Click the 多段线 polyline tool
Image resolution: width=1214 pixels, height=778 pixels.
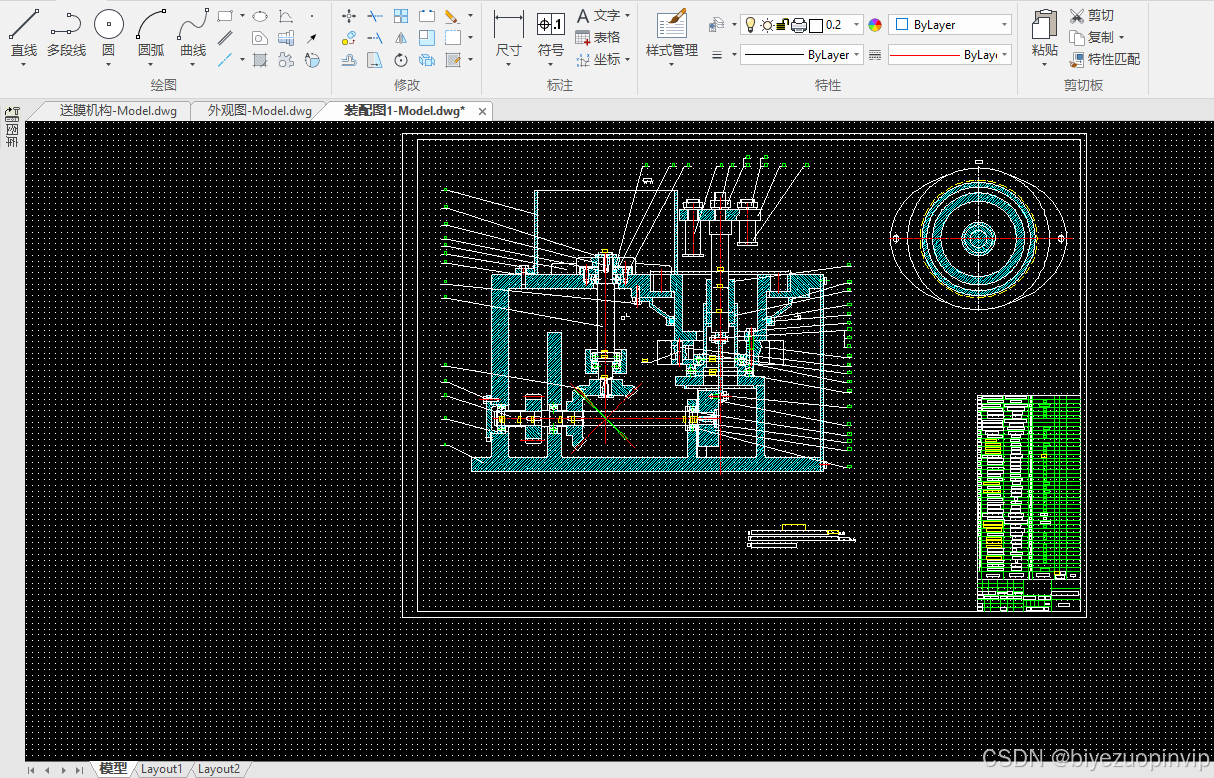(66, 33)
